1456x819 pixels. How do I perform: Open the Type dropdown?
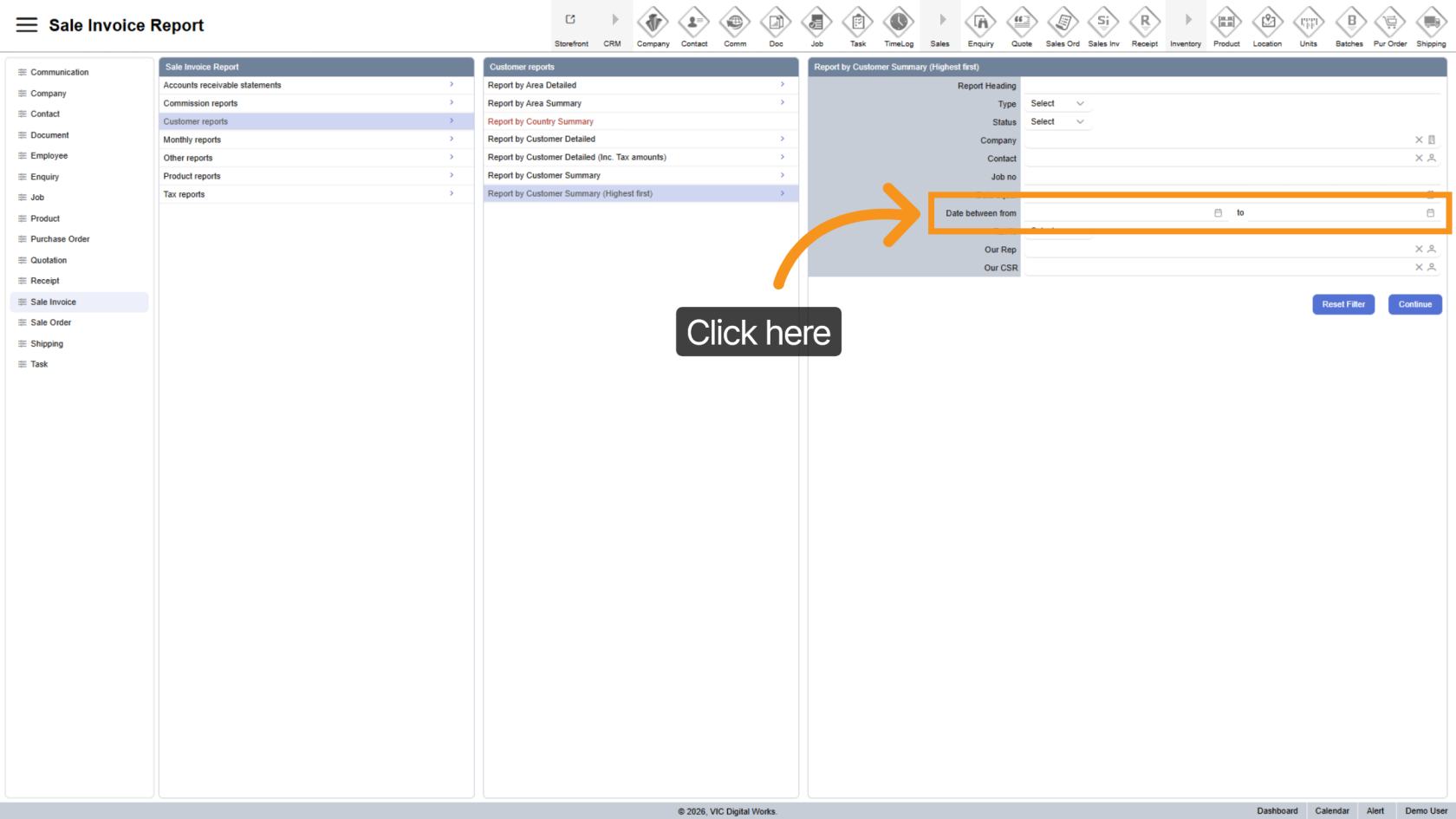[1056, 104]
